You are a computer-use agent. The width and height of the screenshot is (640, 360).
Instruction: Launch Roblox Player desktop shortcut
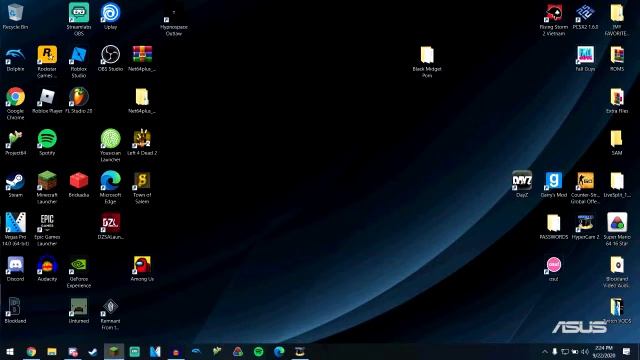pos(47,100)
